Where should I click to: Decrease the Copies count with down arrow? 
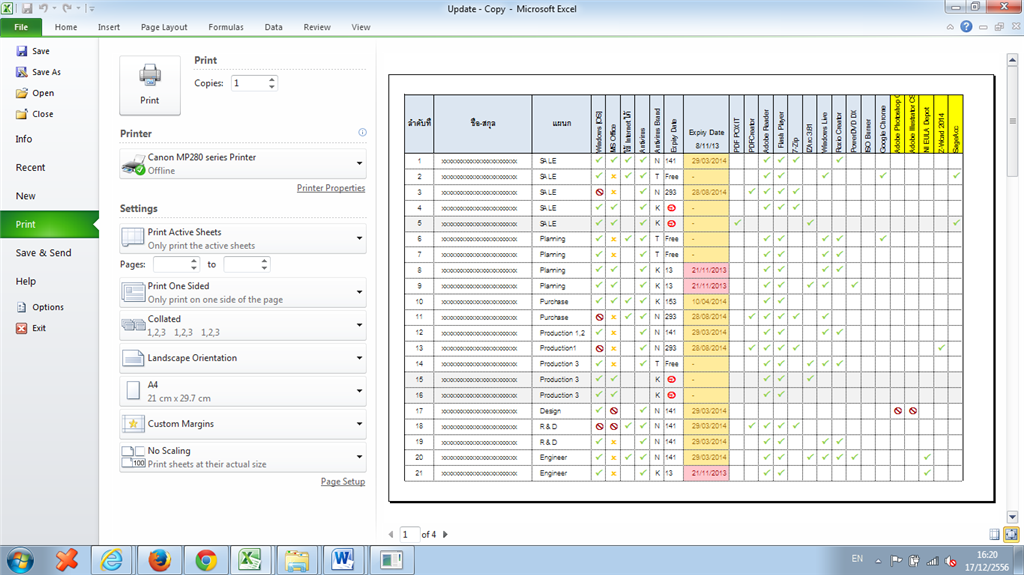click(x=272, y=87)
